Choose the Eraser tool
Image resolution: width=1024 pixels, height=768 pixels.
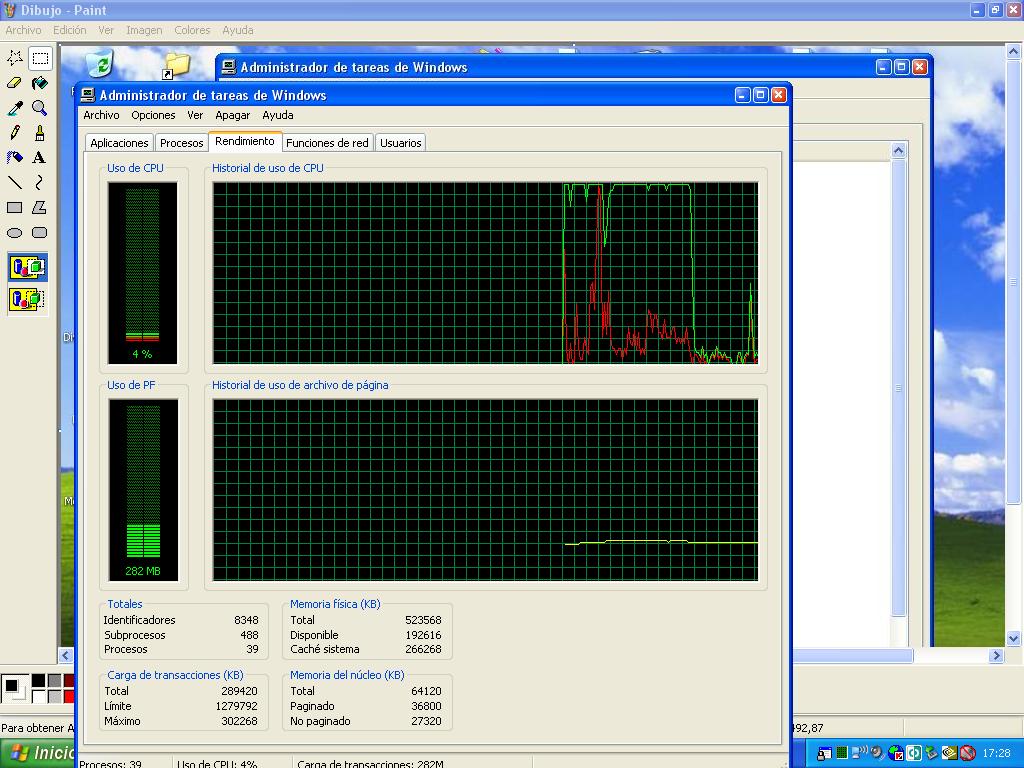click(15, 83)
